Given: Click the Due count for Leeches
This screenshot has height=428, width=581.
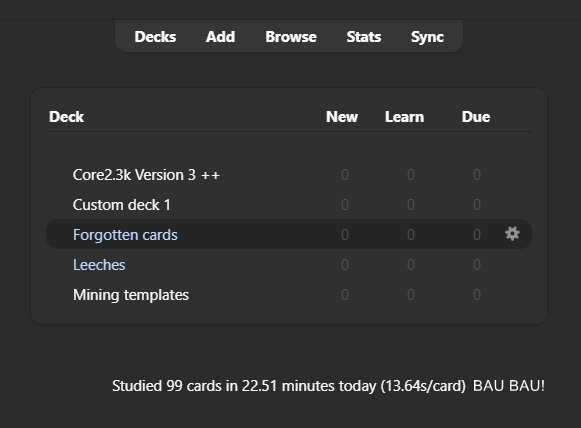Looking at the screenshot, I should [477, 265].
